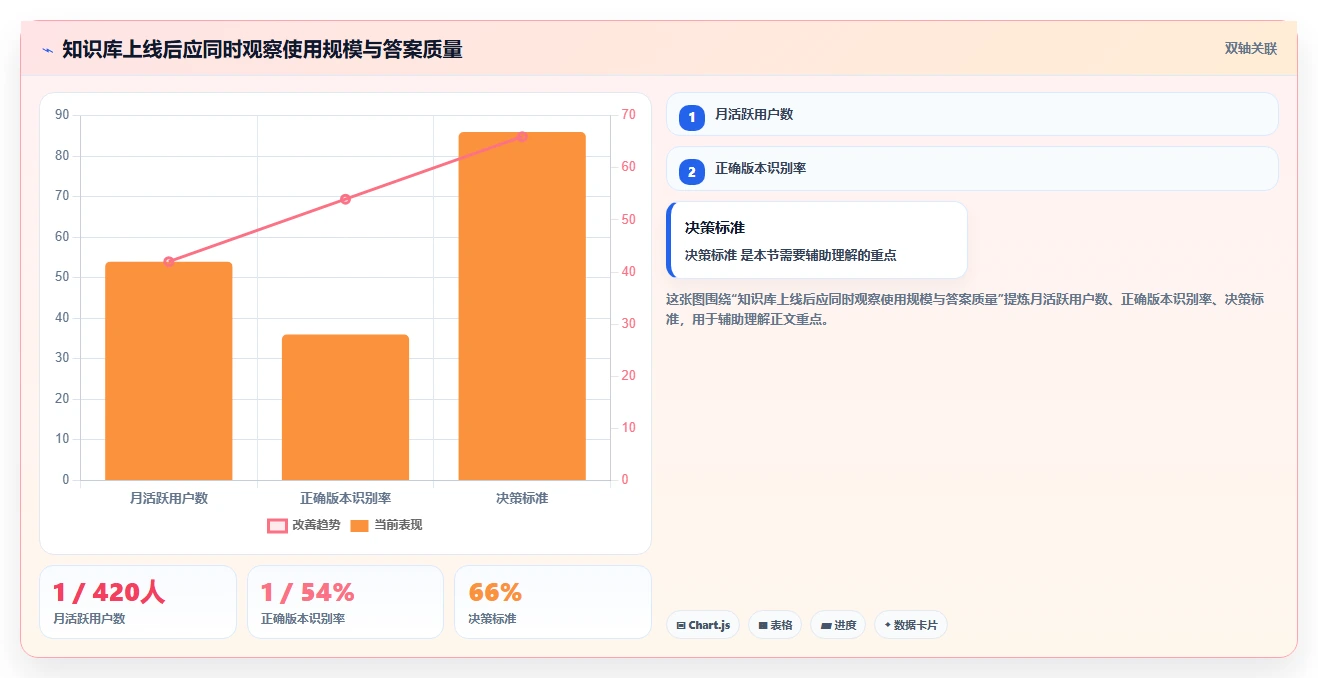Open list item 1 月活跃用户数

[x=972, y=114]
